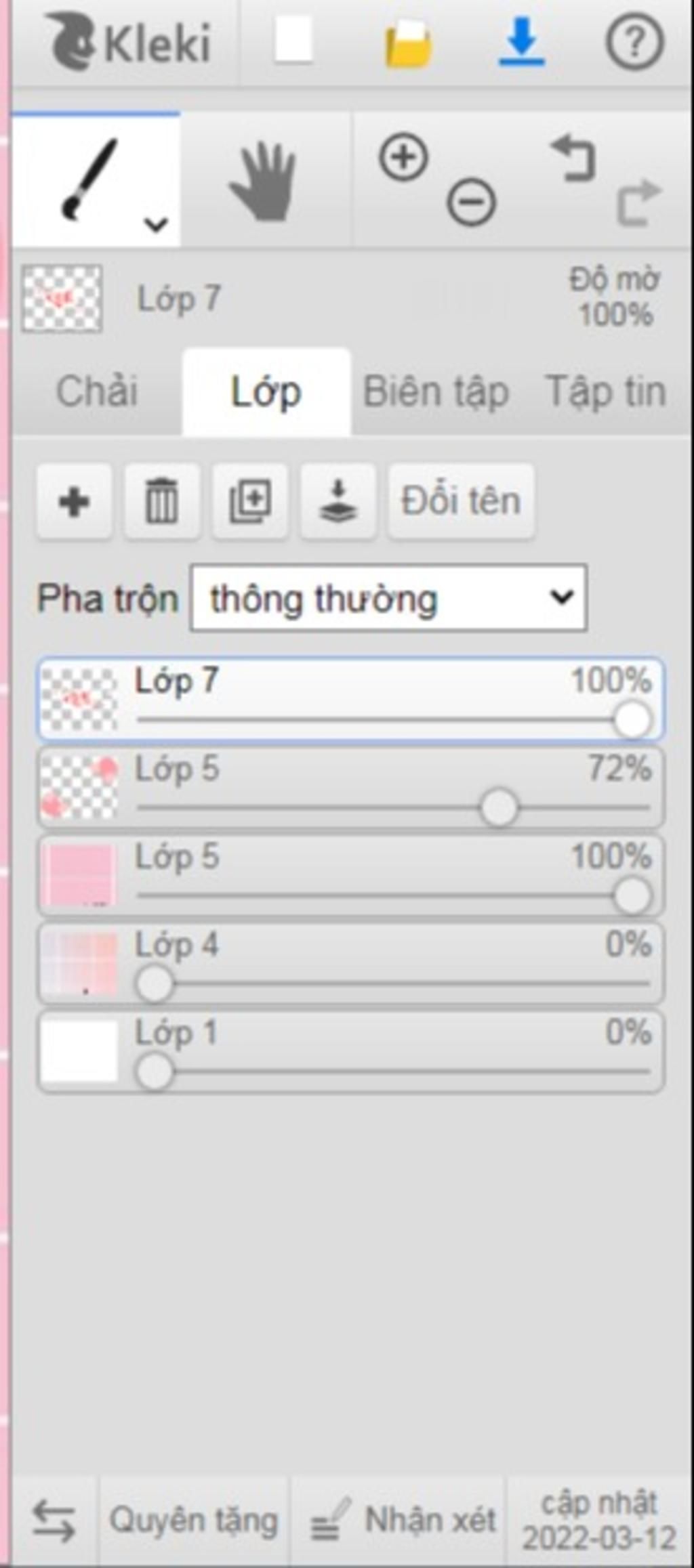Image resolution: width=694 pixels, height=1568 pixels.
Task: Open the Biên tập tab
Action: 436,392
